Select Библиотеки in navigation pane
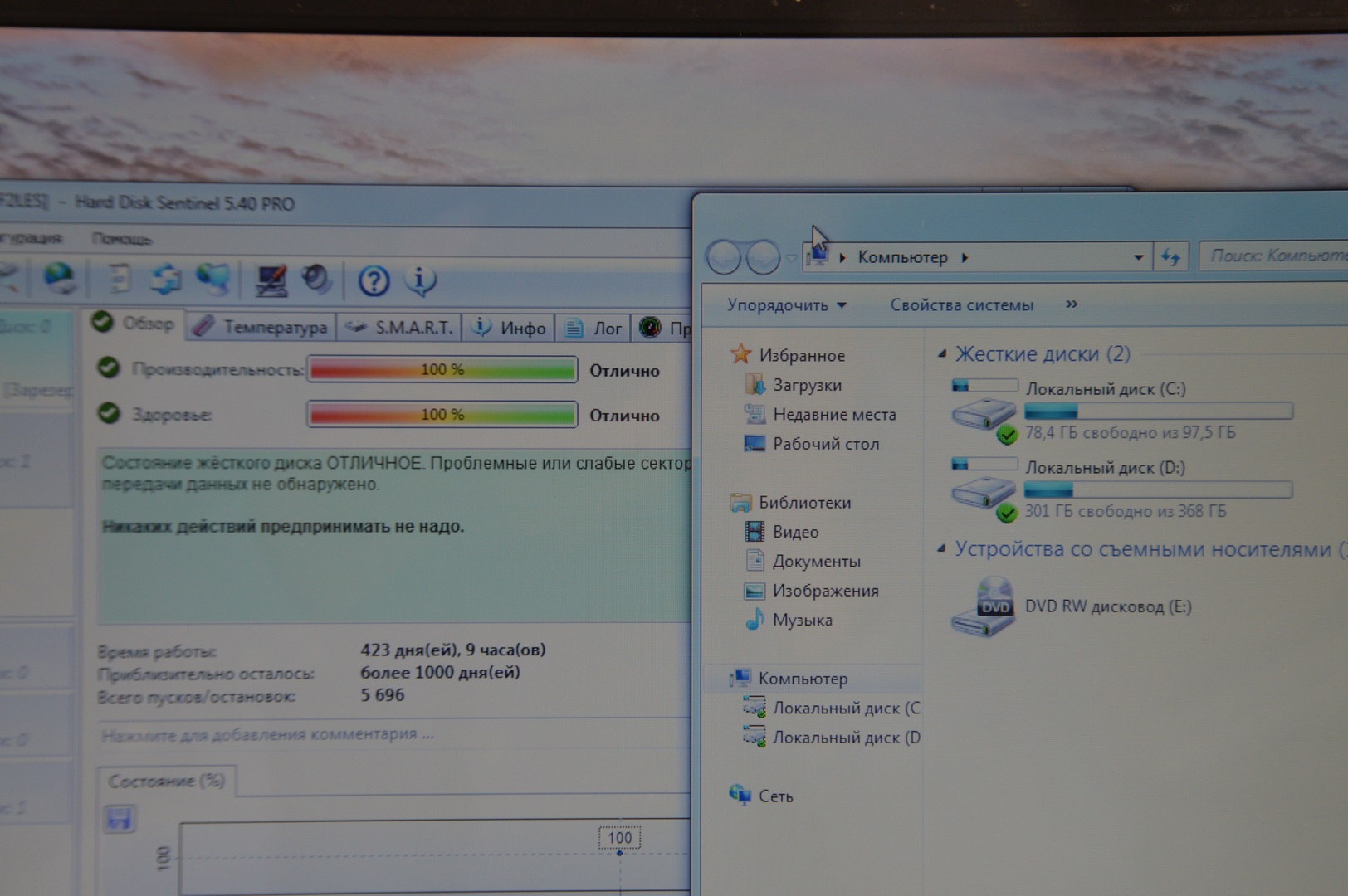This screenshot has width=1348, height=896. (x=804, y=503)
